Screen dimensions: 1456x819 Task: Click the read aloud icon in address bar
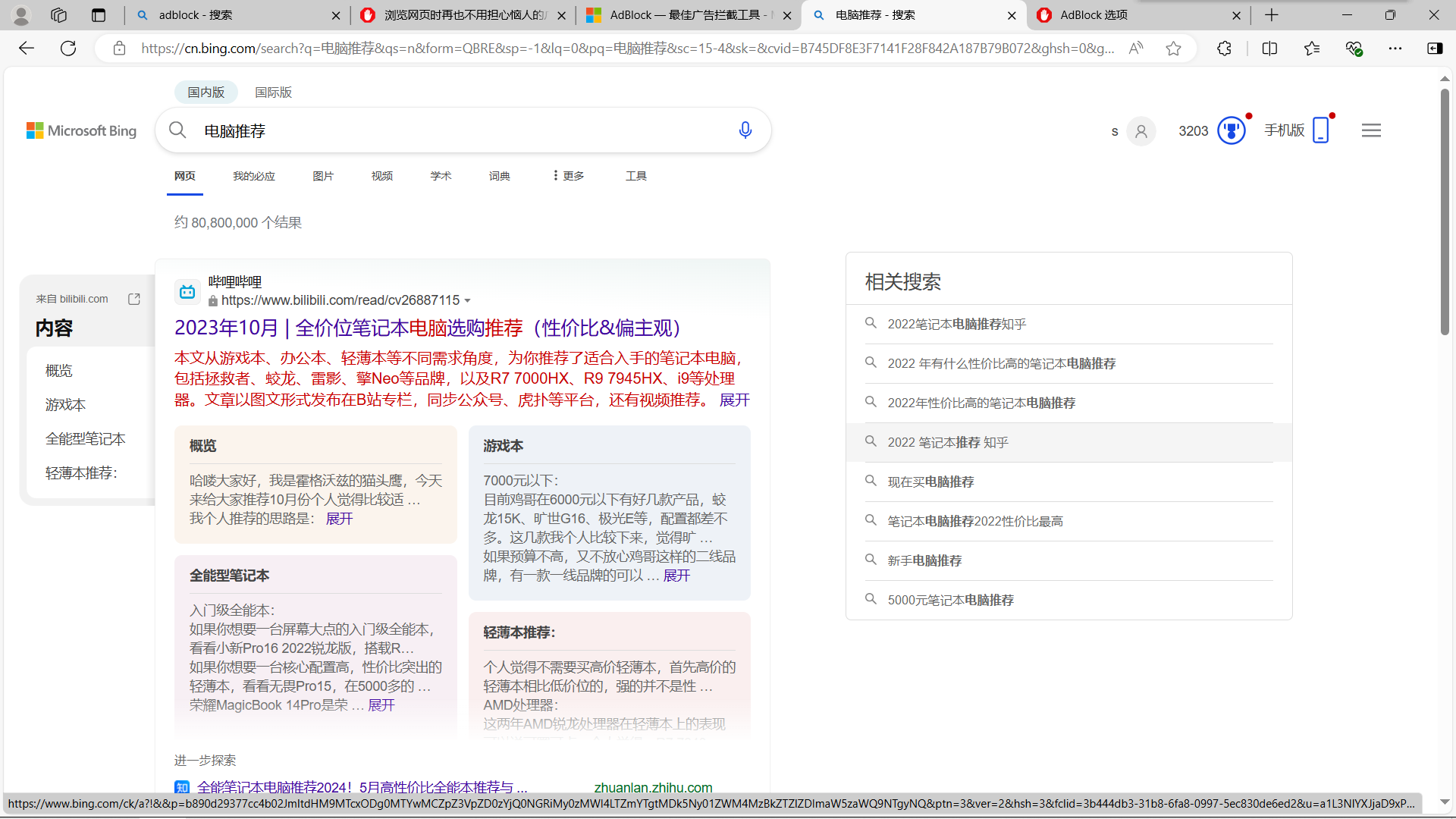1135,49
